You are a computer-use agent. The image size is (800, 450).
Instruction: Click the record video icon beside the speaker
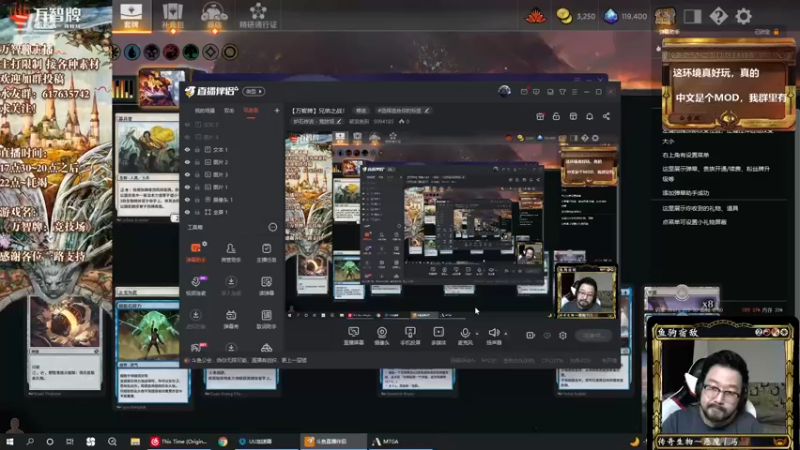(531, 335)
